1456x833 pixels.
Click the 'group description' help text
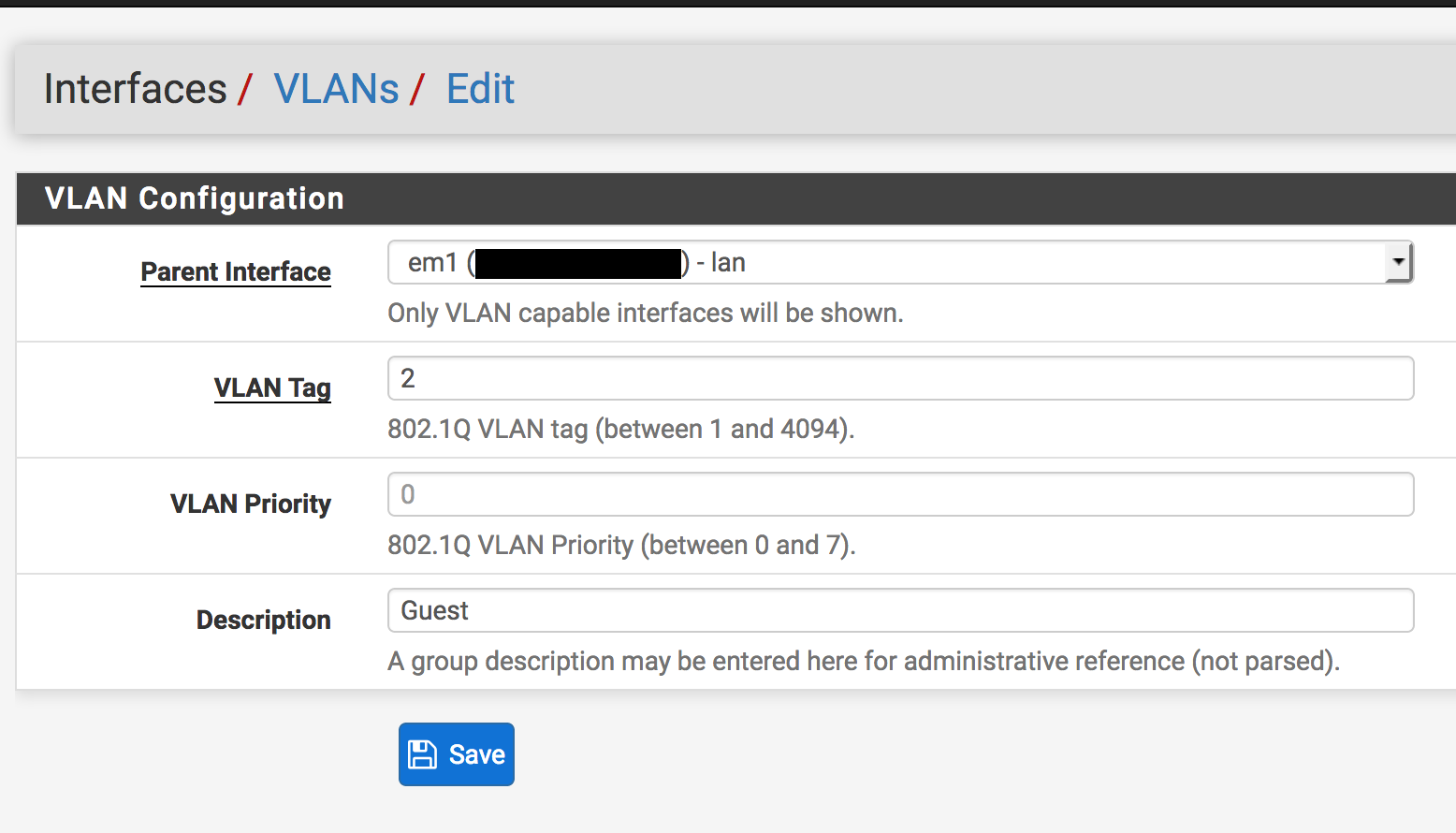click(x=863, y=661)
